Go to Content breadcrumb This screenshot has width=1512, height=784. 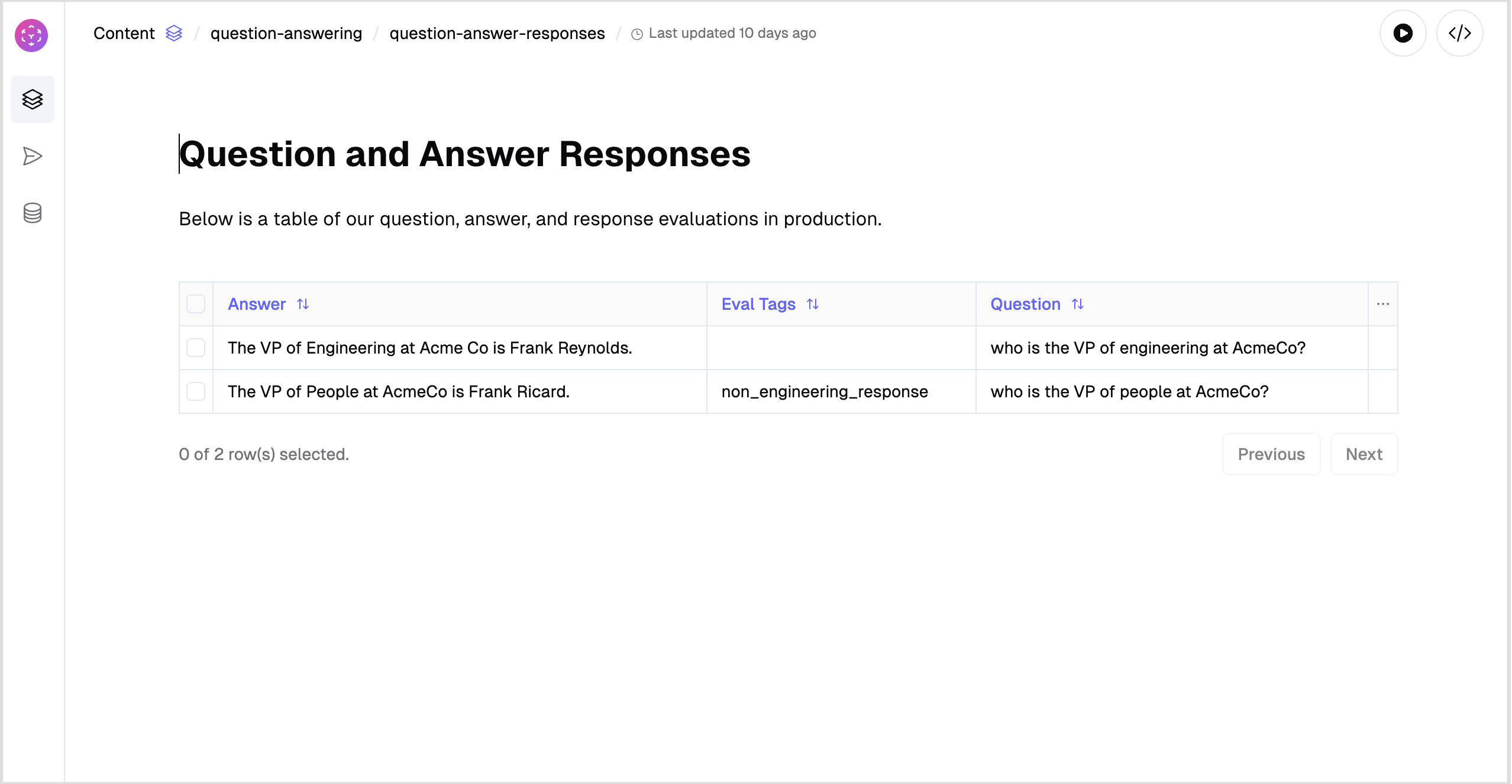pyautogui.click(x=124, y=33)
